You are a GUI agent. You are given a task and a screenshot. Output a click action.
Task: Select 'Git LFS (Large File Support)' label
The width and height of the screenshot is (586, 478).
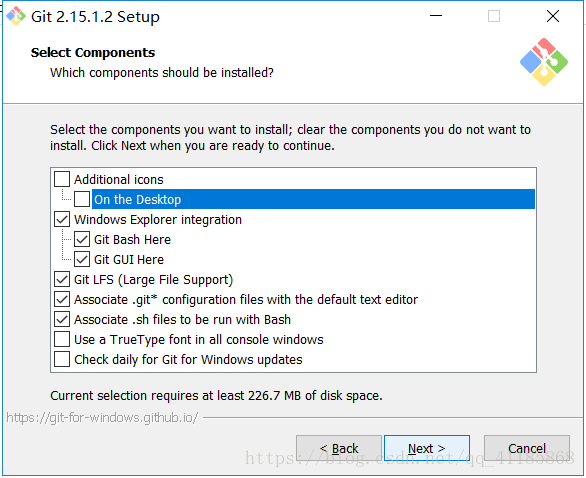154,280
